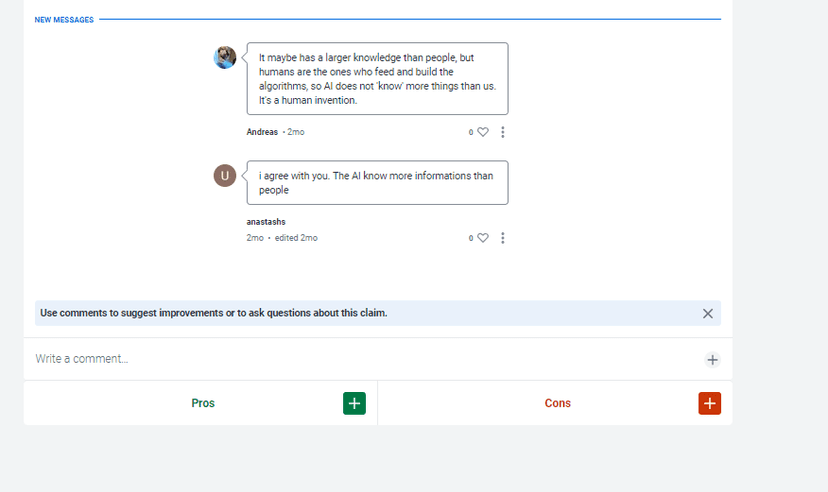Click Andreas's profile avatar photo
This screenshot has height=492, width=828.
(x=225, y=57)
